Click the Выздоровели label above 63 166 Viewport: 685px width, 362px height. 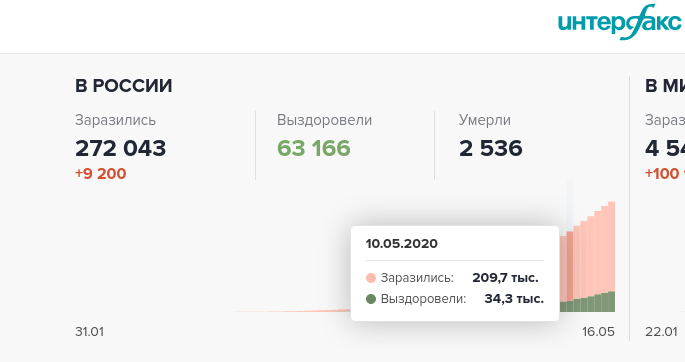[x=325, y=120]
